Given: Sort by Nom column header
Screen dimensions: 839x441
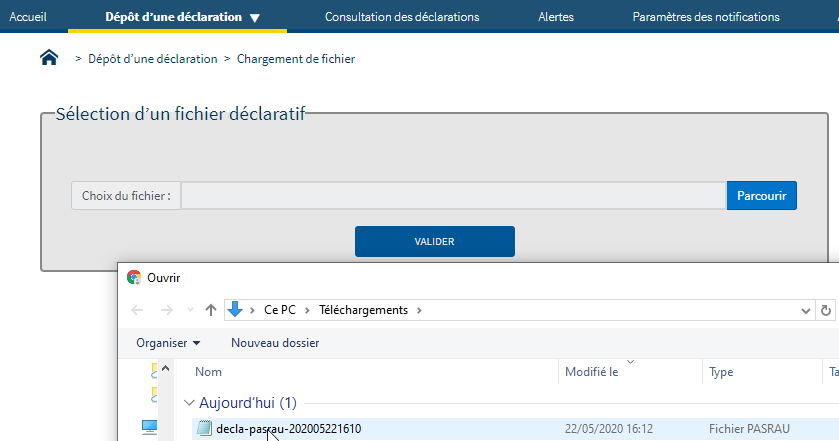Looking at the screenshot, I should point(208,372).
